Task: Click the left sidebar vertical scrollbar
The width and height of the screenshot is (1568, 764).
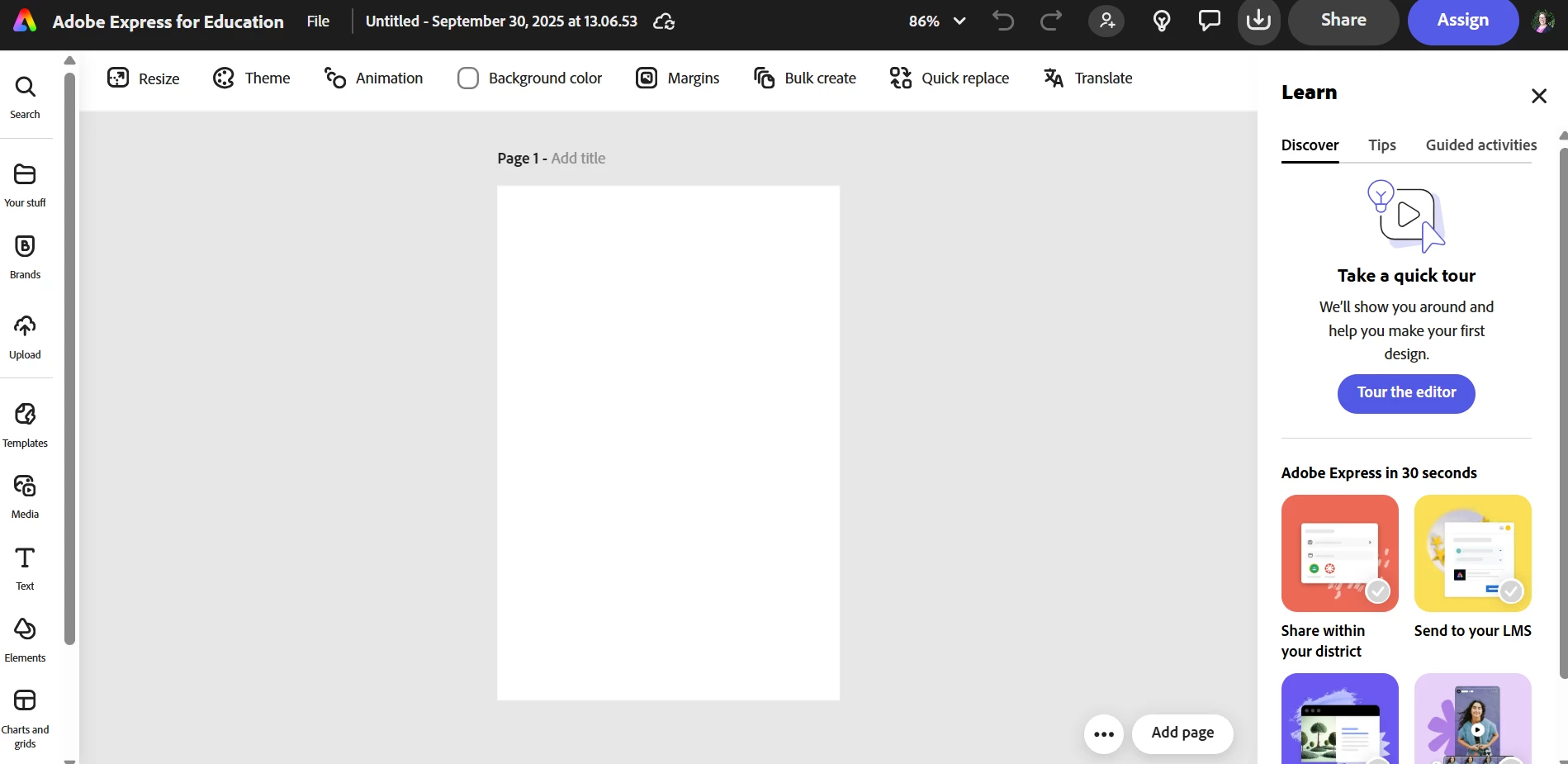Action: click(x=69, y=359)
